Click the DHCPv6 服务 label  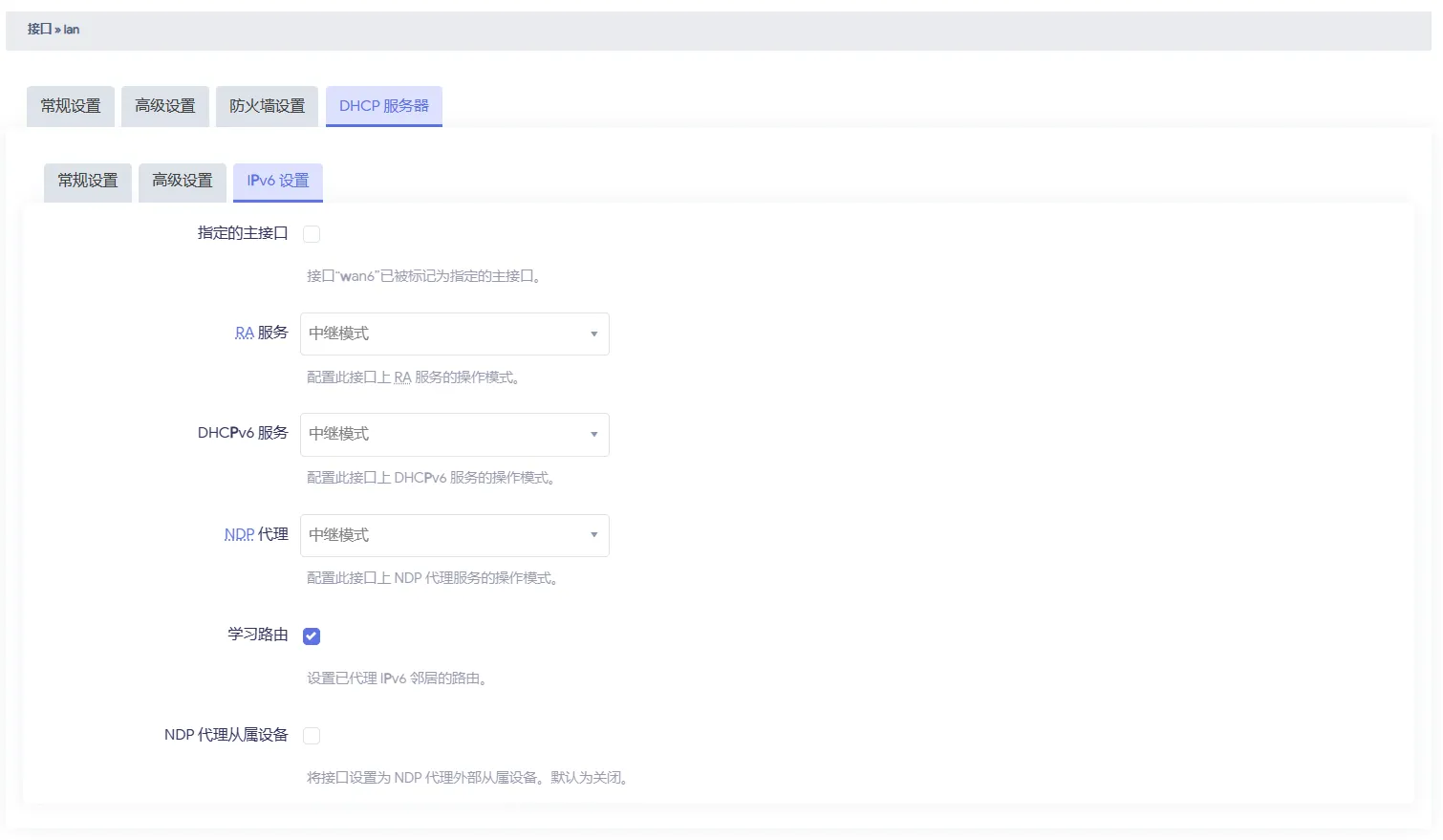coord(243,433)
